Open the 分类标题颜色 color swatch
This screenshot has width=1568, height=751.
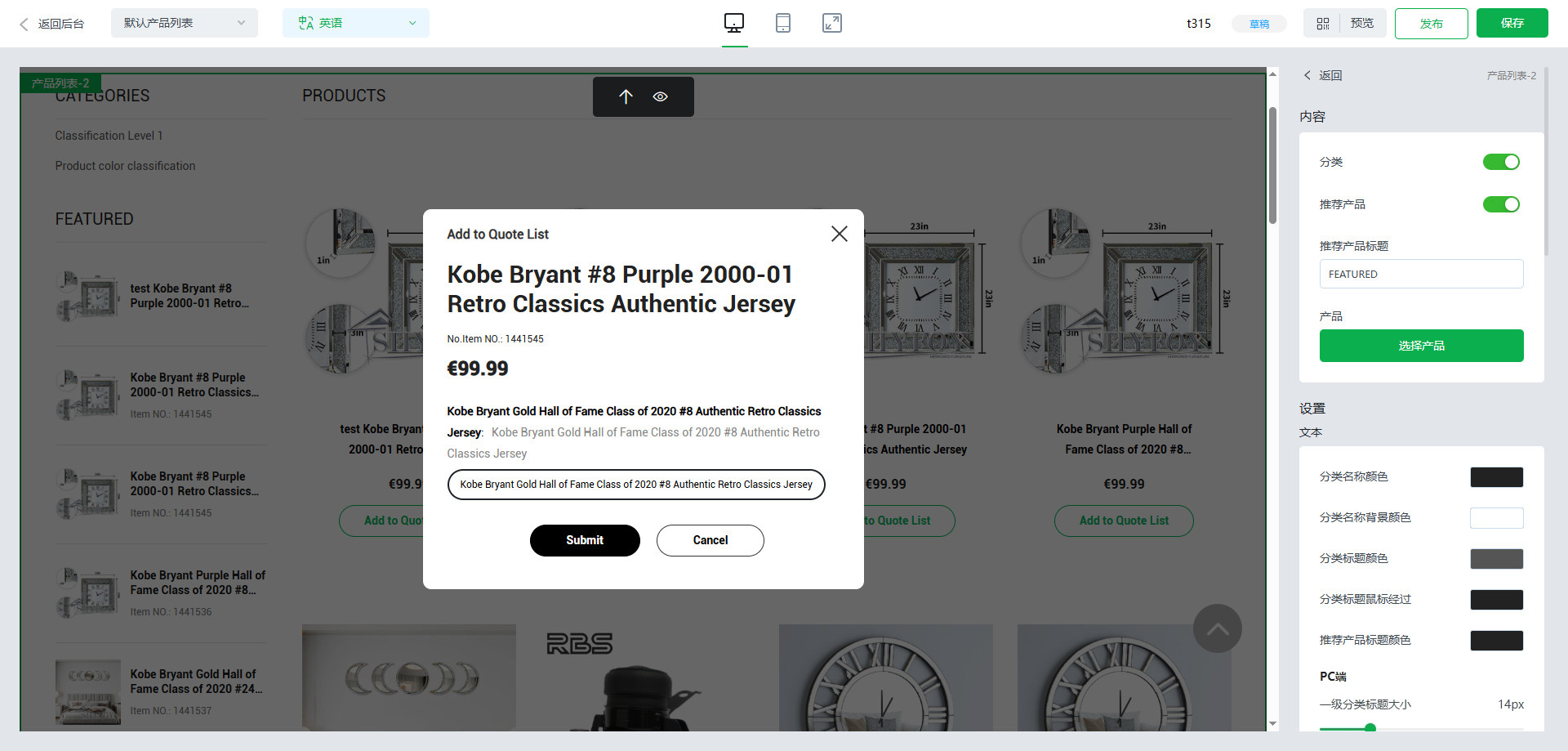coord(1497,559)
